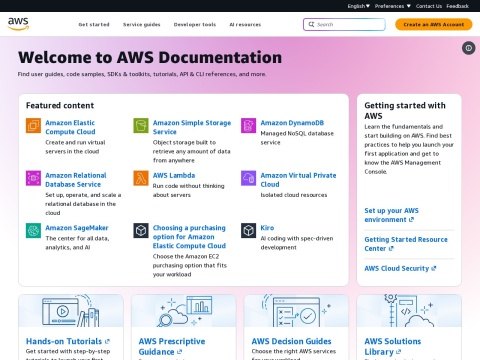Open the English language dropdown
Viewport: 480px width, 360px height.
359,6
